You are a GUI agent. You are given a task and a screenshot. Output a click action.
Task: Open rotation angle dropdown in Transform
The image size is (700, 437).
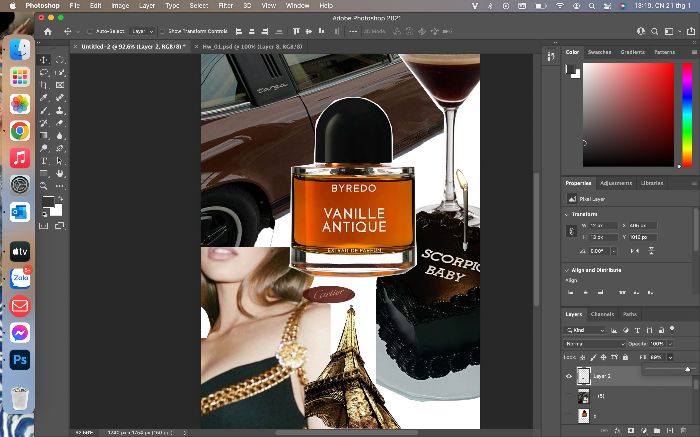coord(614,251)
